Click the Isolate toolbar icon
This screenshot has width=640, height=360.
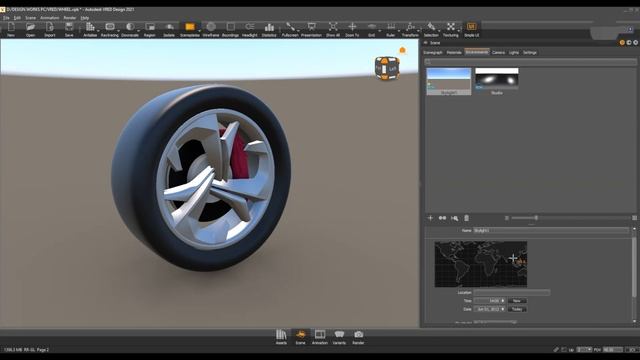(169, 27)
